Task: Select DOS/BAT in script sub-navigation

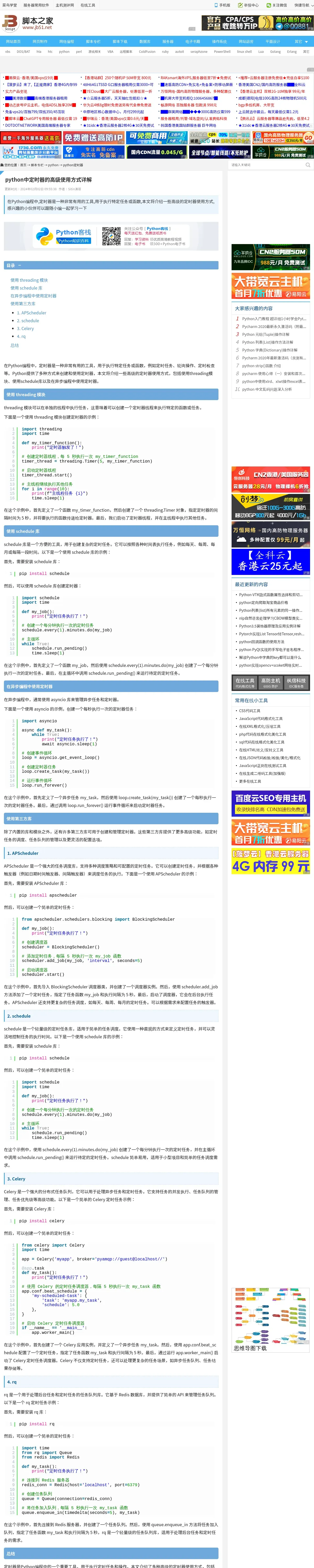Action: 23,52
